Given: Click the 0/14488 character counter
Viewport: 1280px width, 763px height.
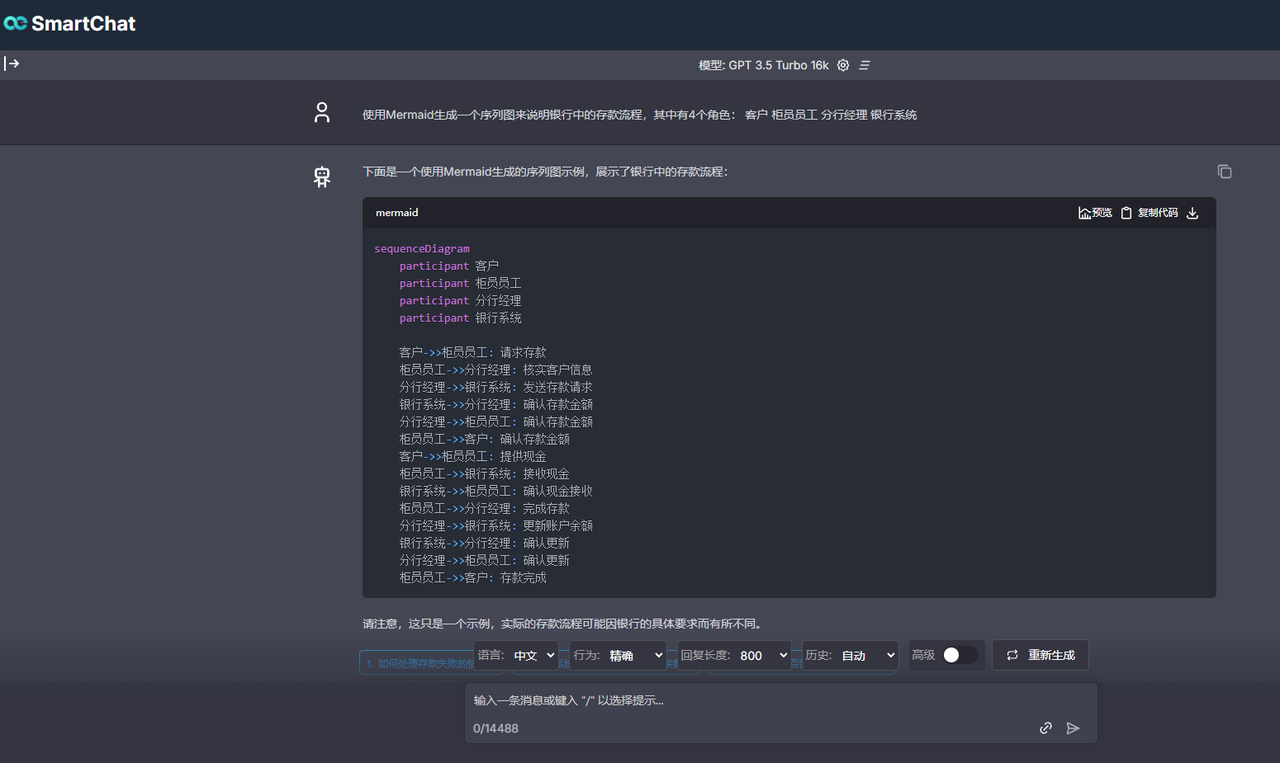Looking at the screenshot, I should (x=496, y=728).
